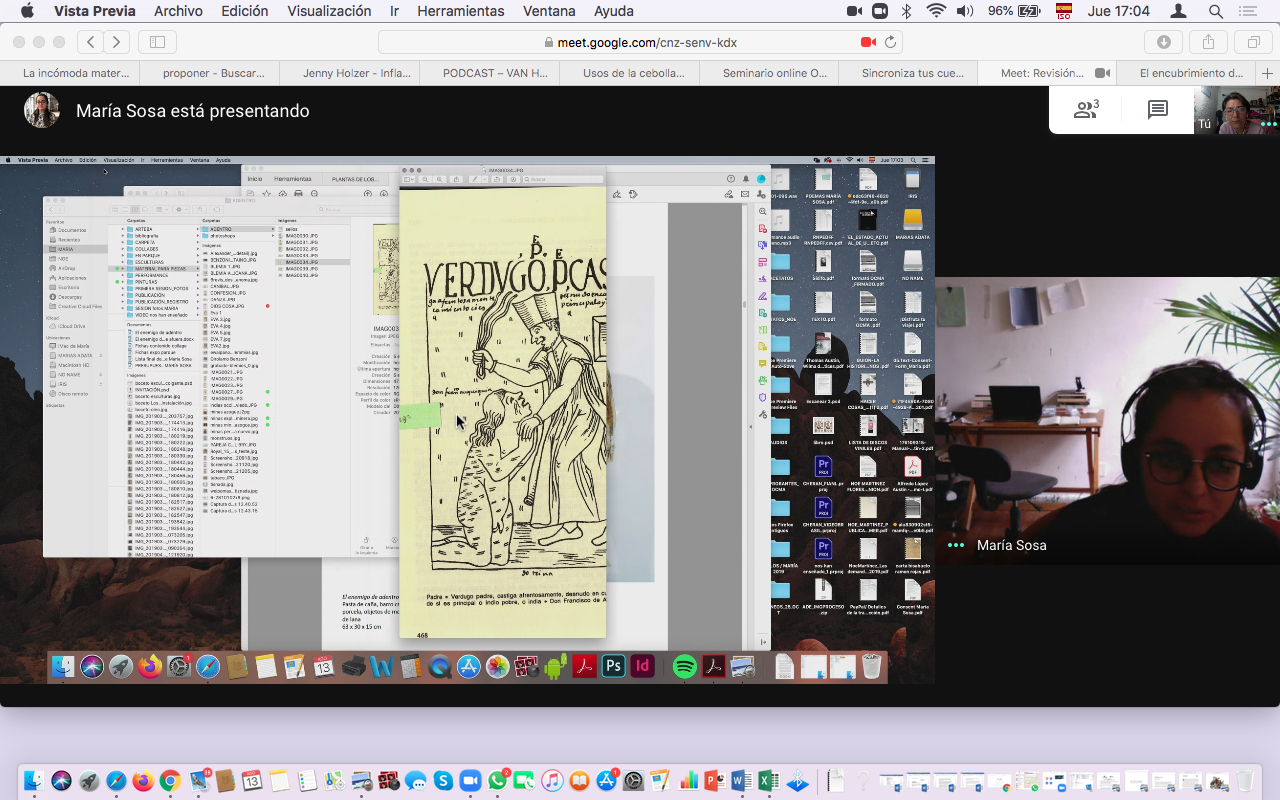Launch Siri from the Dock

(61, 780)
